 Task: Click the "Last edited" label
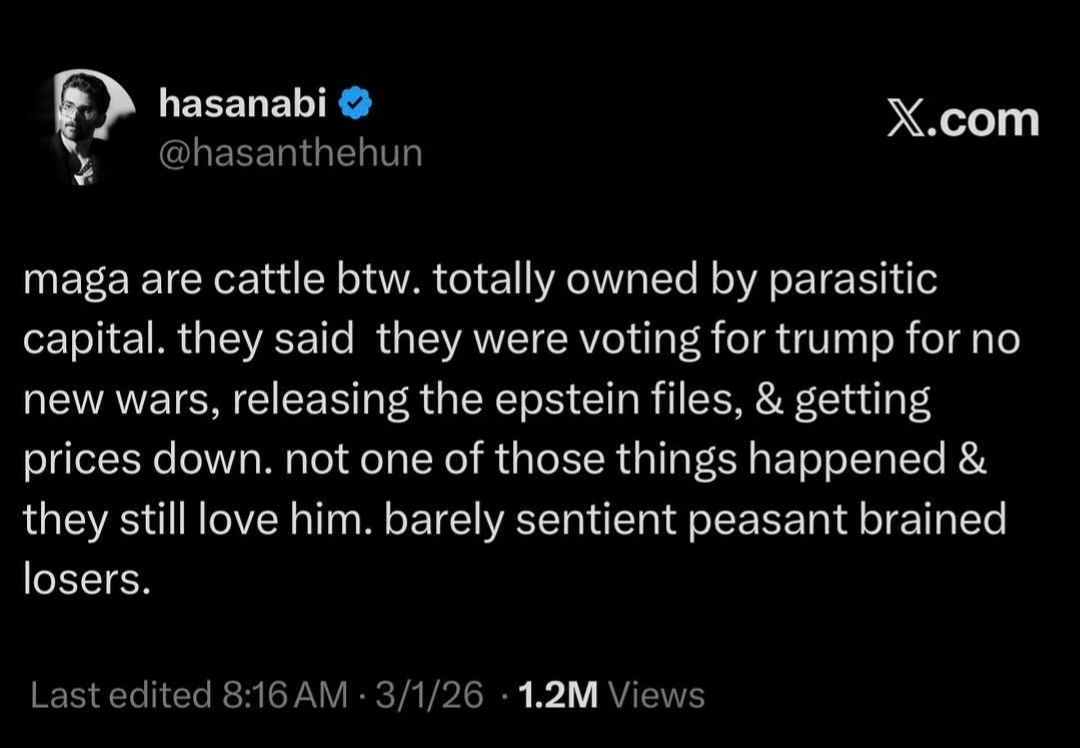(121, 695)
